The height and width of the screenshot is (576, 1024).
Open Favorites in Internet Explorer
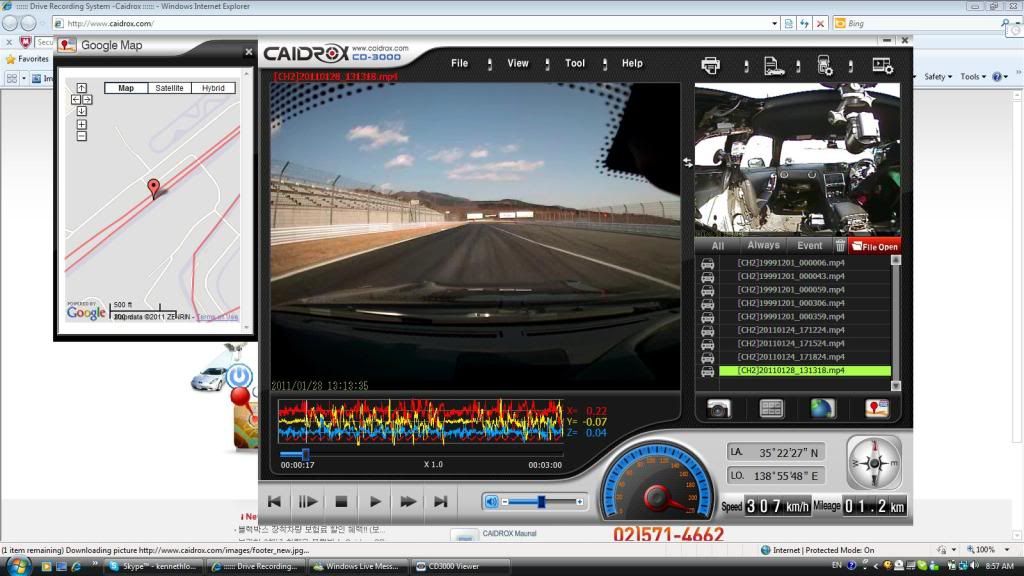tap(27, 59)
